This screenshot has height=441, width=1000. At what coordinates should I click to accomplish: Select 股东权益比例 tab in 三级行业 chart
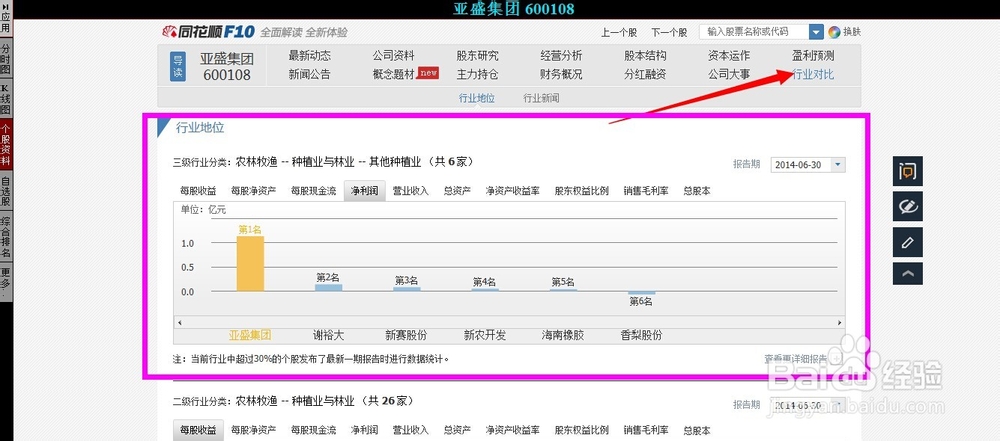coord(581,190)
